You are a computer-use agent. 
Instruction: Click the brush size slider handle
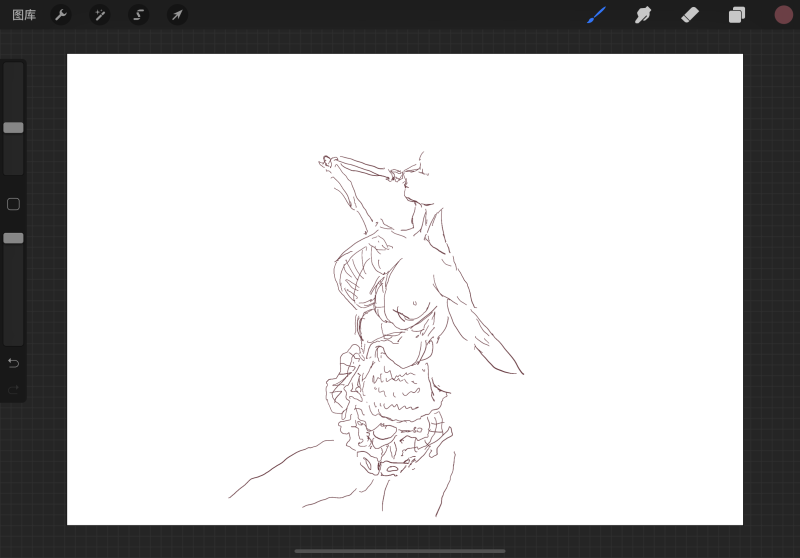coord(13,128)
